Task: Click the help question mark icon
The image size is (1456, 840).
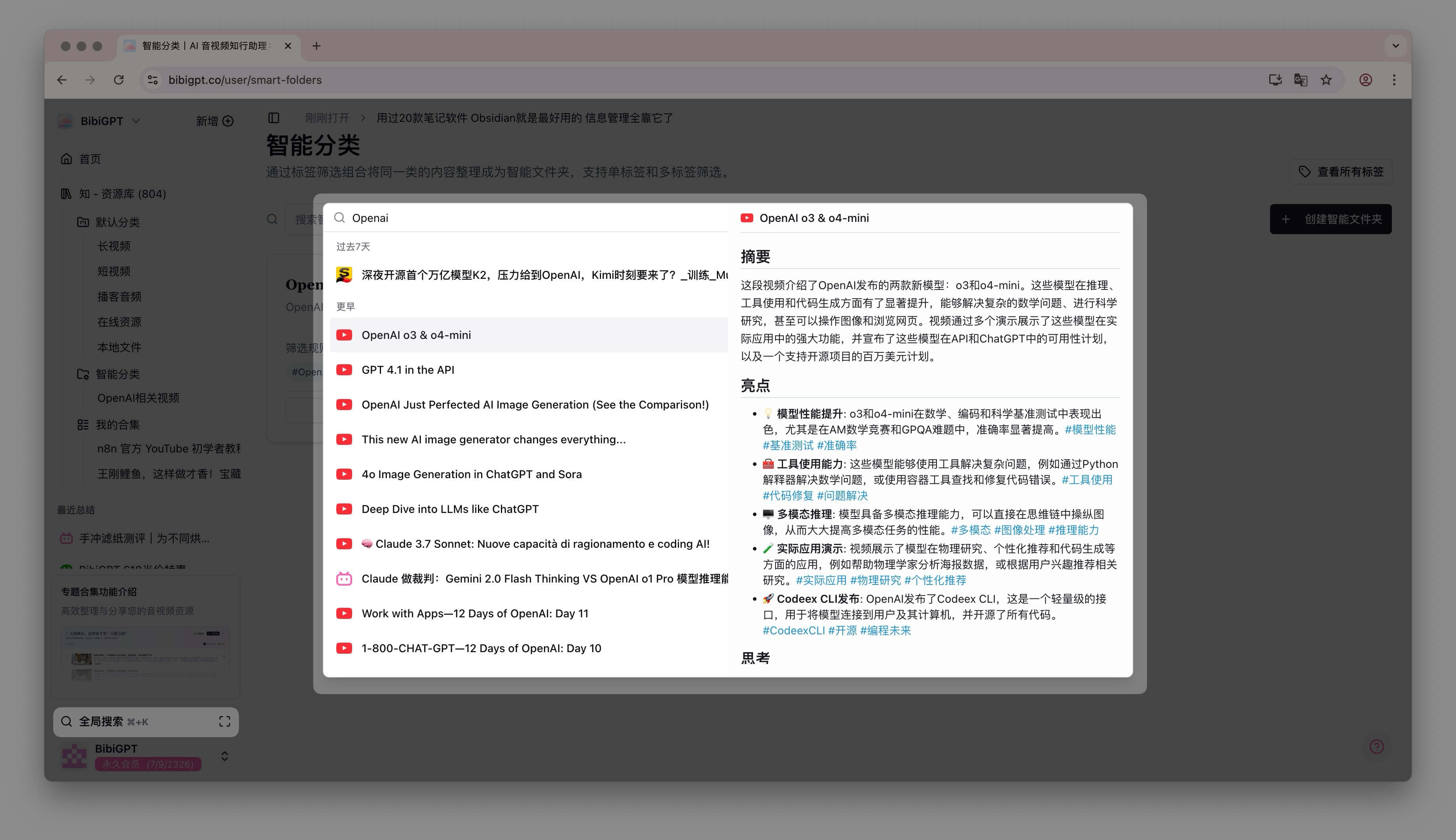Action: click(1376, 747)
